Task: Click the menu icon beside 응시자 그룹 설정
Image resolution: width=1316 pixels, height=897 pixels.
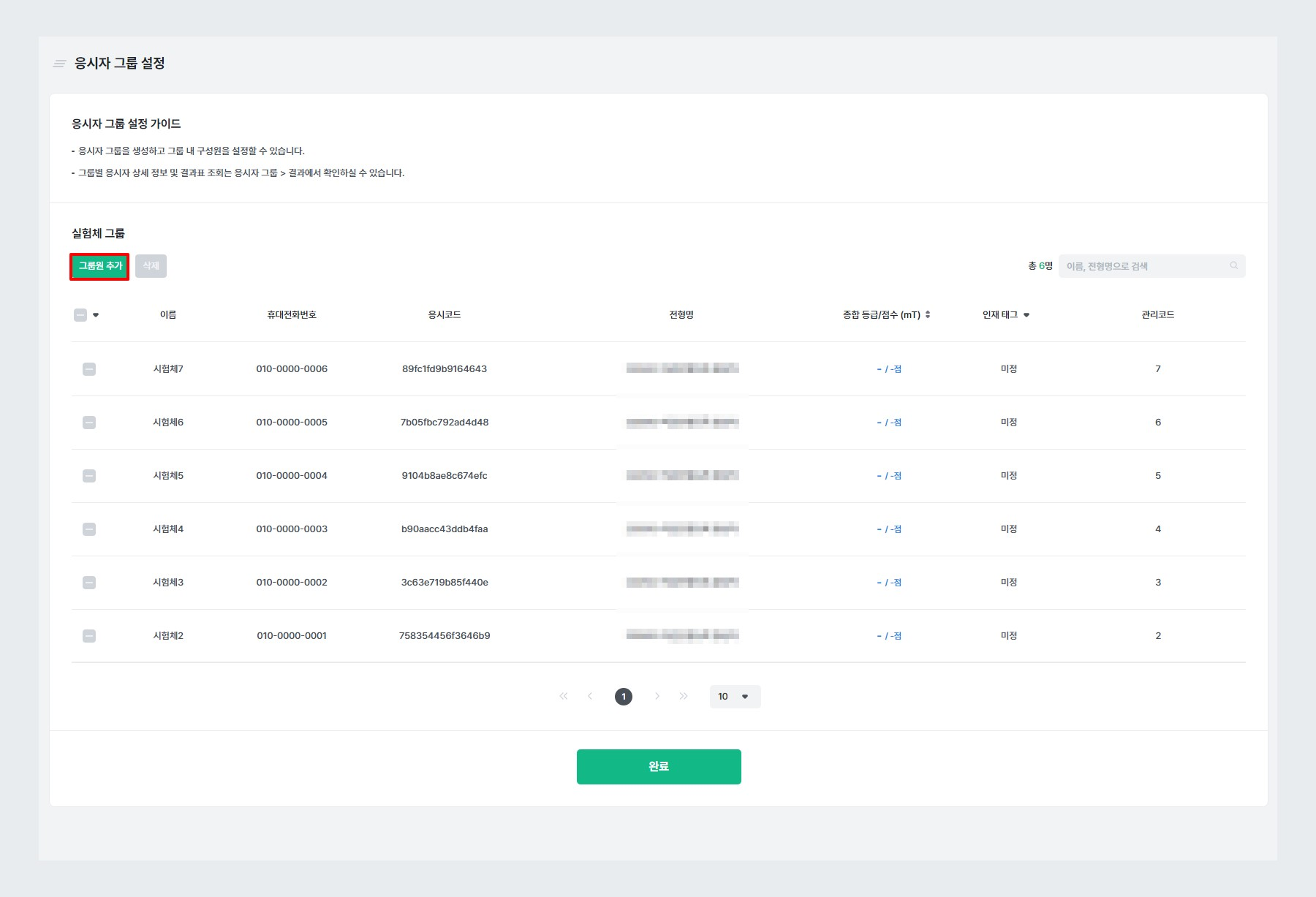Action: 60,64
